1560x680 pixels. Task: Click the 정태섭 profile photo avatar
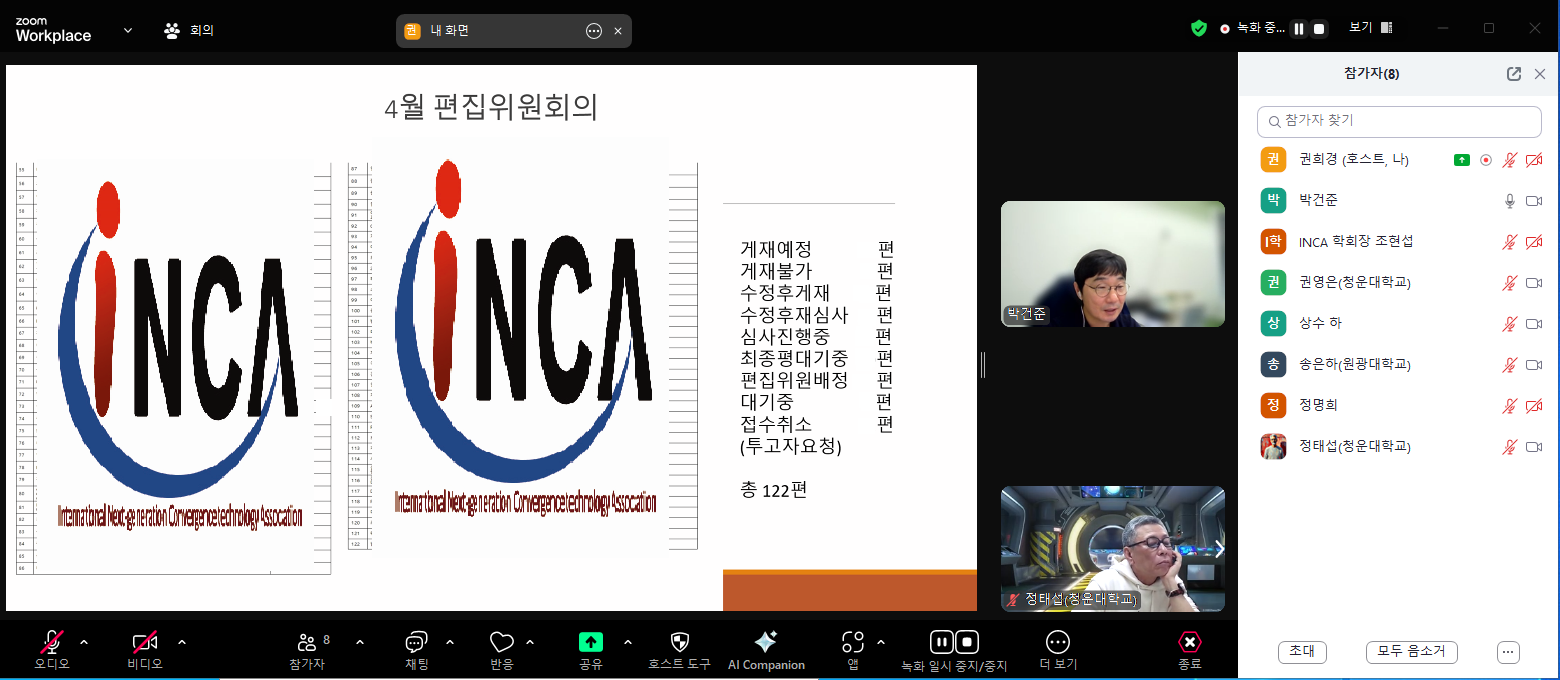(1273, 447)
